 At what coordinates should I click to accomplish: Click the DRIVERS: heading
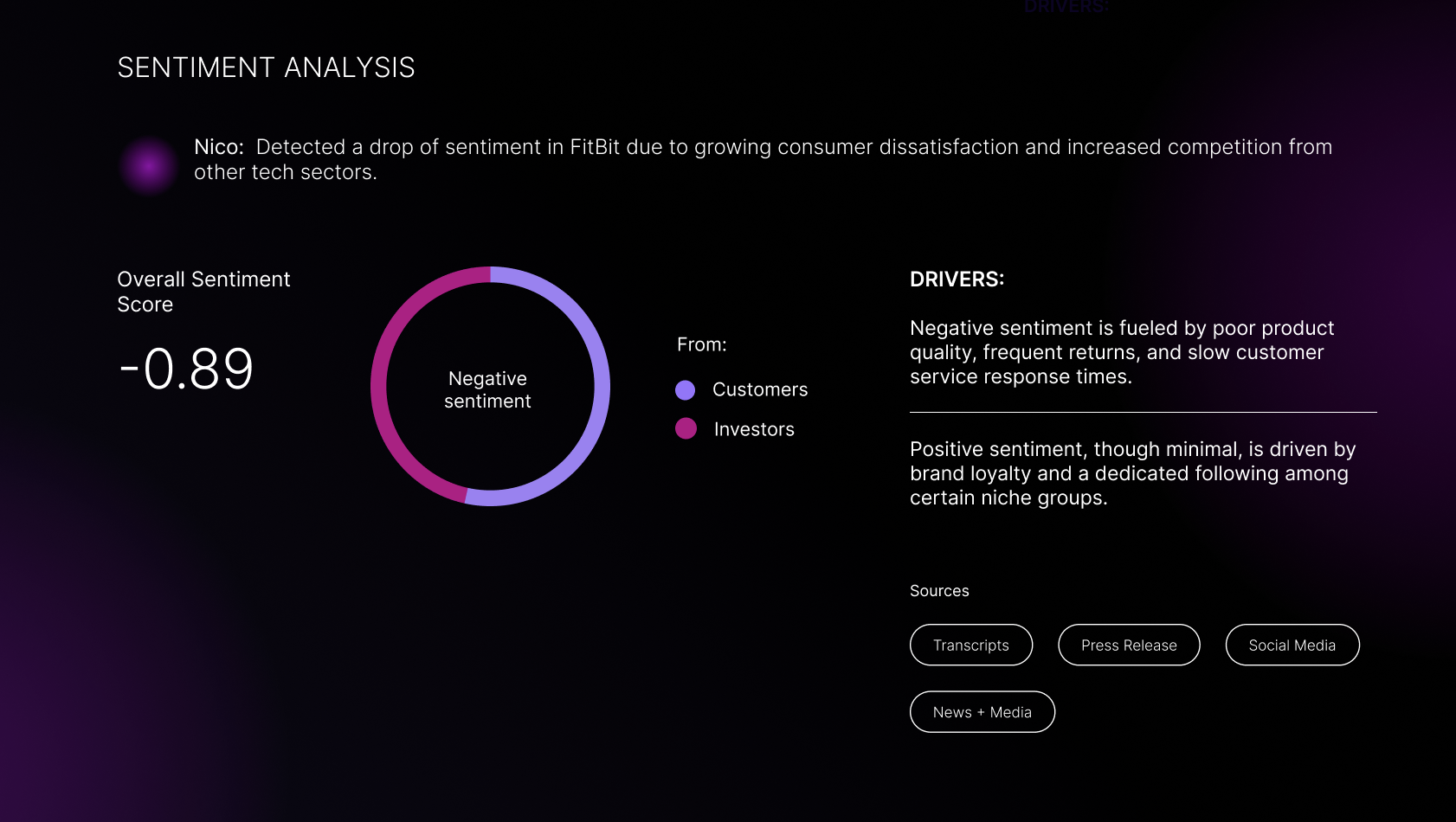[957, 279]
